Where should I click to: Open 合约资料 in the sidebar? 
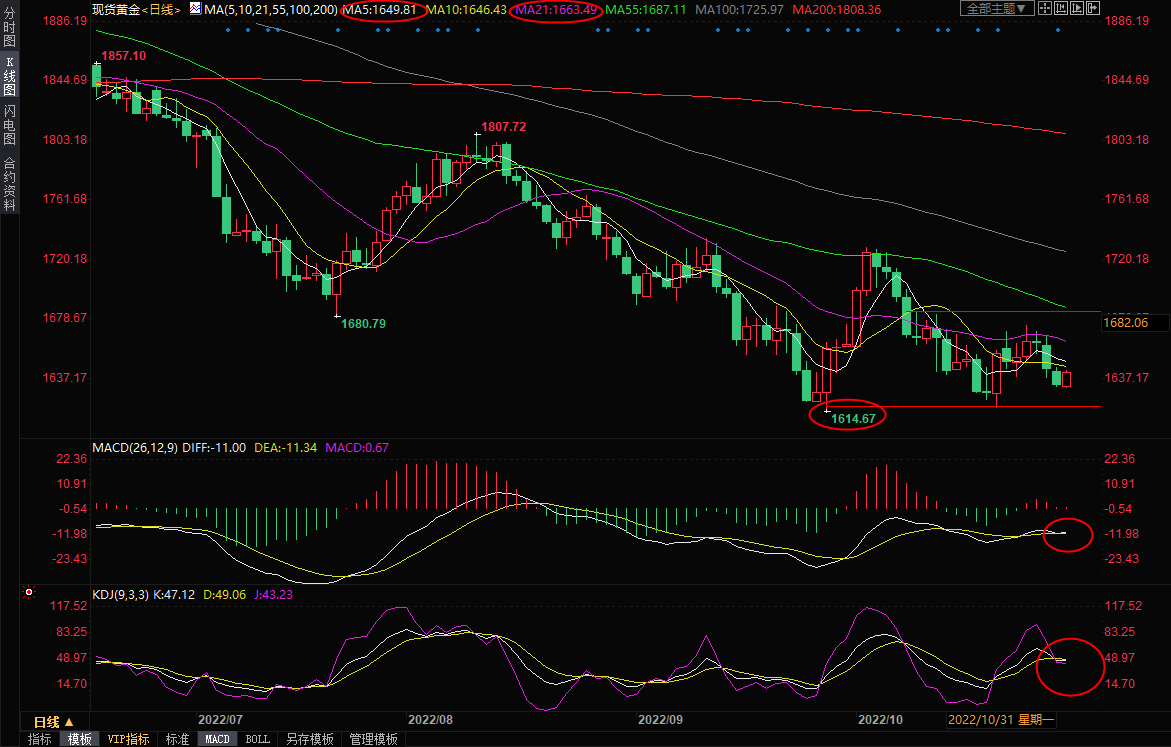(x=10, y=183)
